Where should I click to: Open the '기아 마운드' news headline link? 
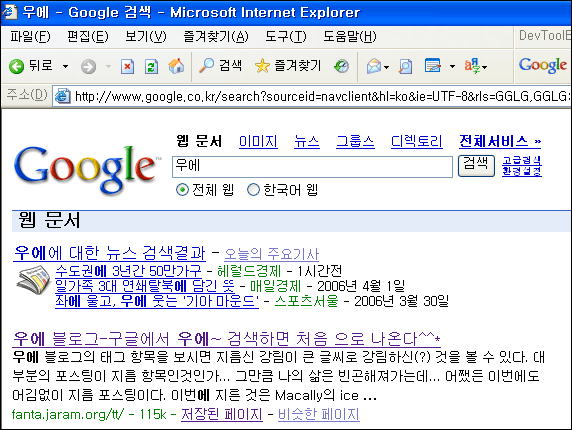pos(157,301)
